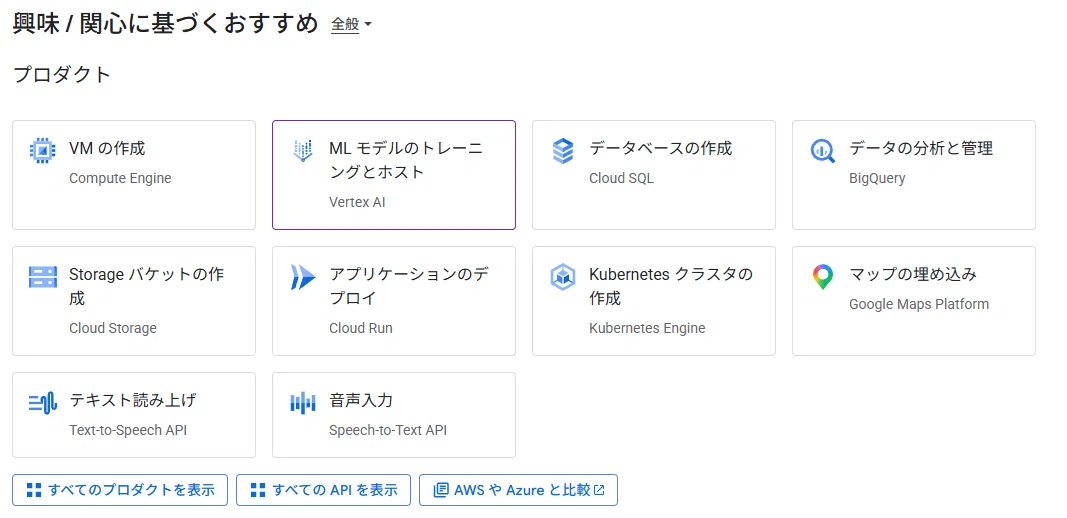Screen dimensions: 1067x518
Task: Click the Cloud Storage bucket icon
Action: click(43, 276)
